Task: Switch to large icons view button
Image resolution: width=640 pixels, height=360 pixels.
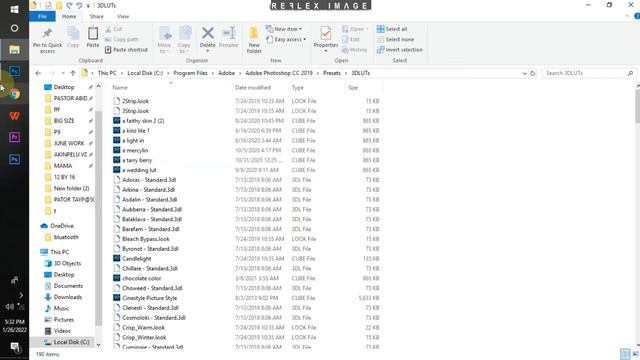Action: click(x=636, y=353)
